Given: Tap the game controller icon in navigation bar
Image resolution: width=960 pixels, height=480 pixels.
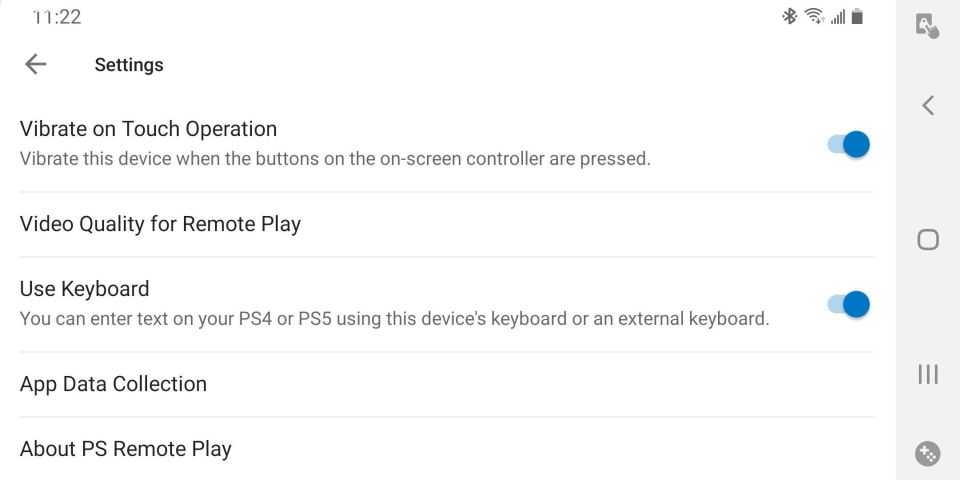Looking at the screenshot, I should pos(928,453).
